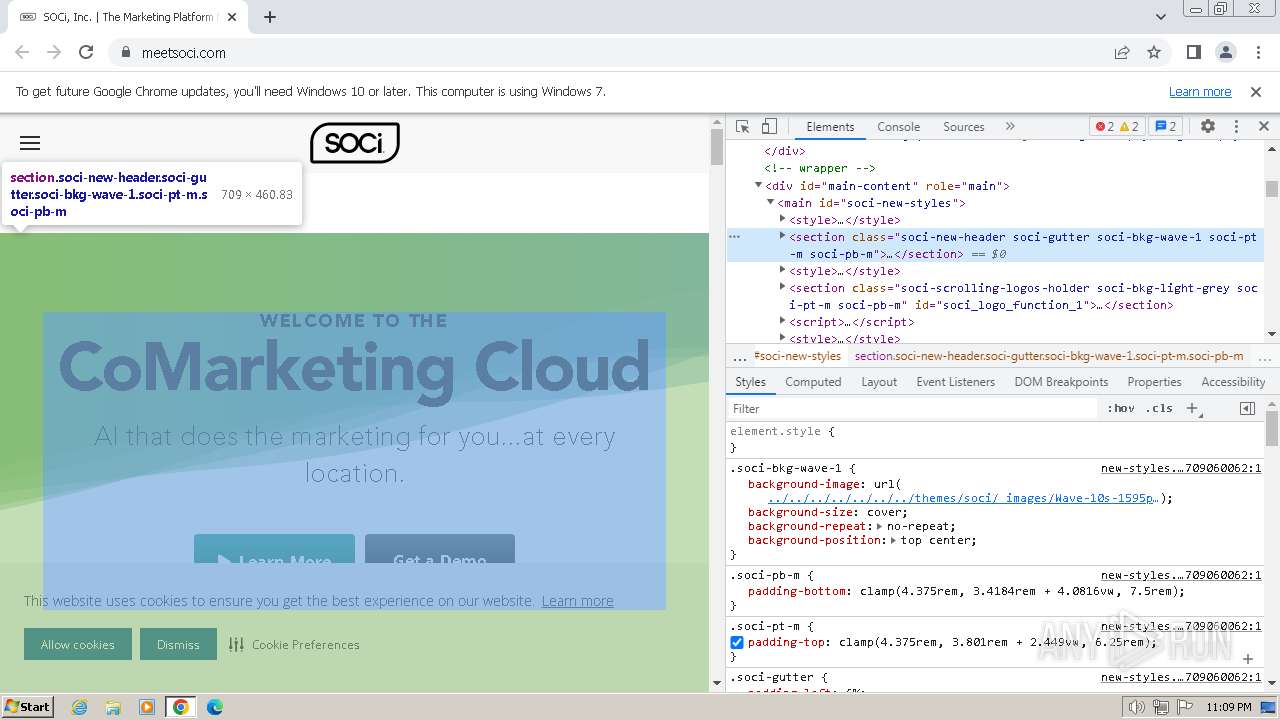Expand the soci-new-header section node
The height and width of the screenshot is (720, 1280).
[x=783, y=237]
